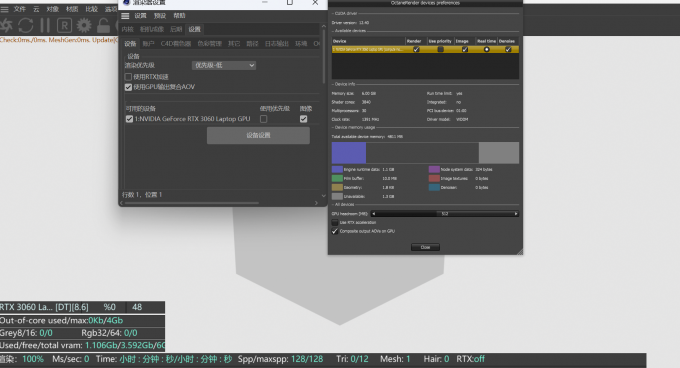Select the Real time radio button
The image size is (680, 368).
click(487, 49)
